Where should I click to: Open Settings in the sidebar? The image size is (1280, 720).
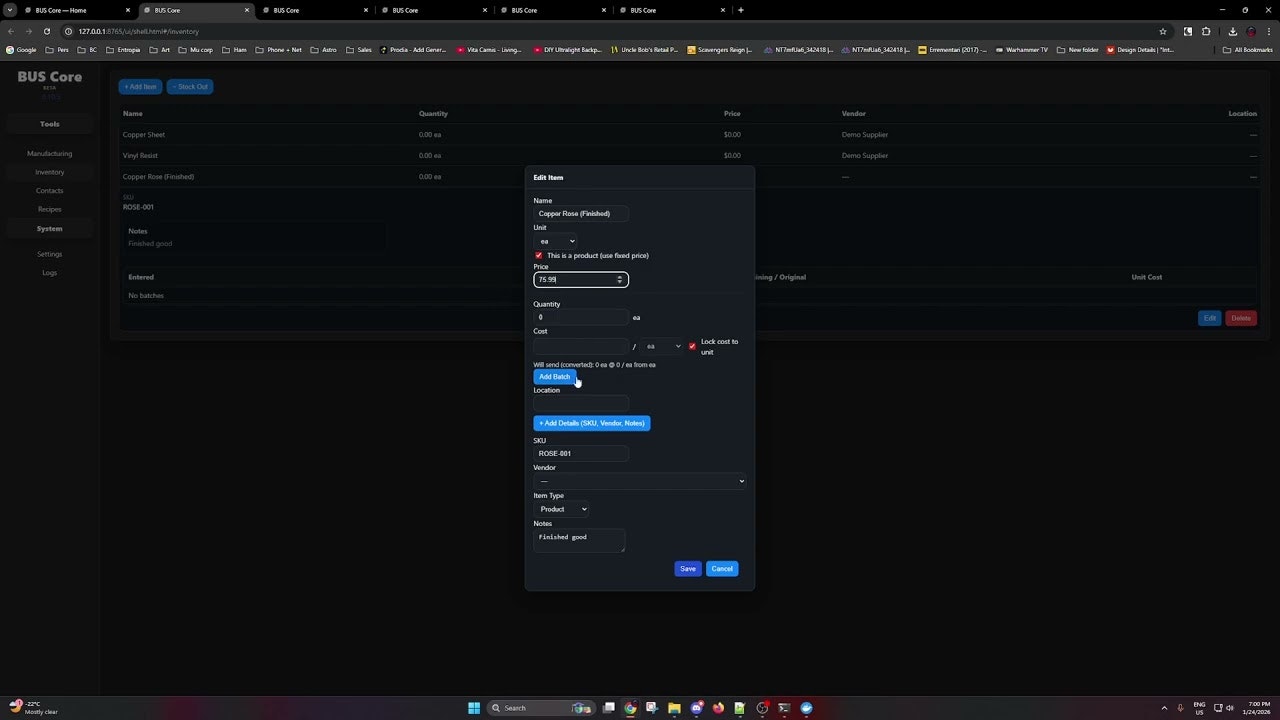(x=49, y=254)
